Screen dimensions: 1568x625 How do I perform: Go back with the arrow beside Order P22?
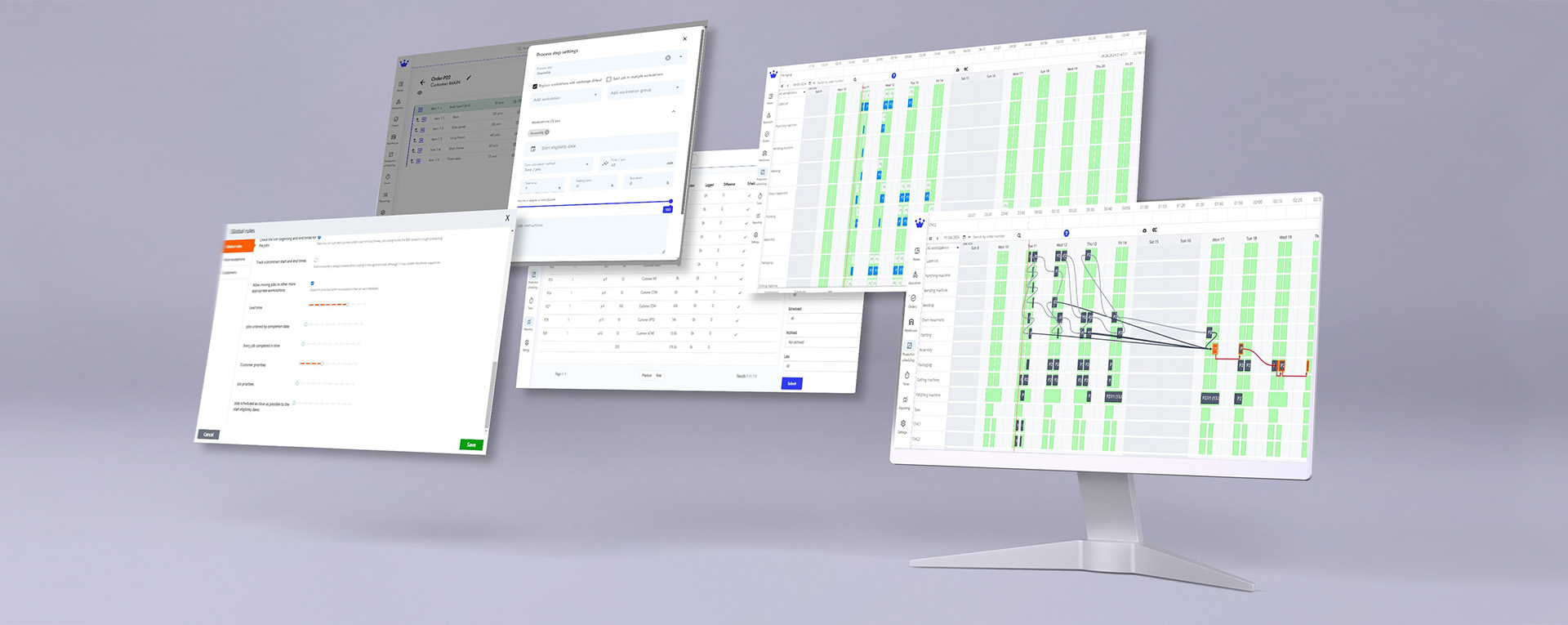(x=422, y=82)
